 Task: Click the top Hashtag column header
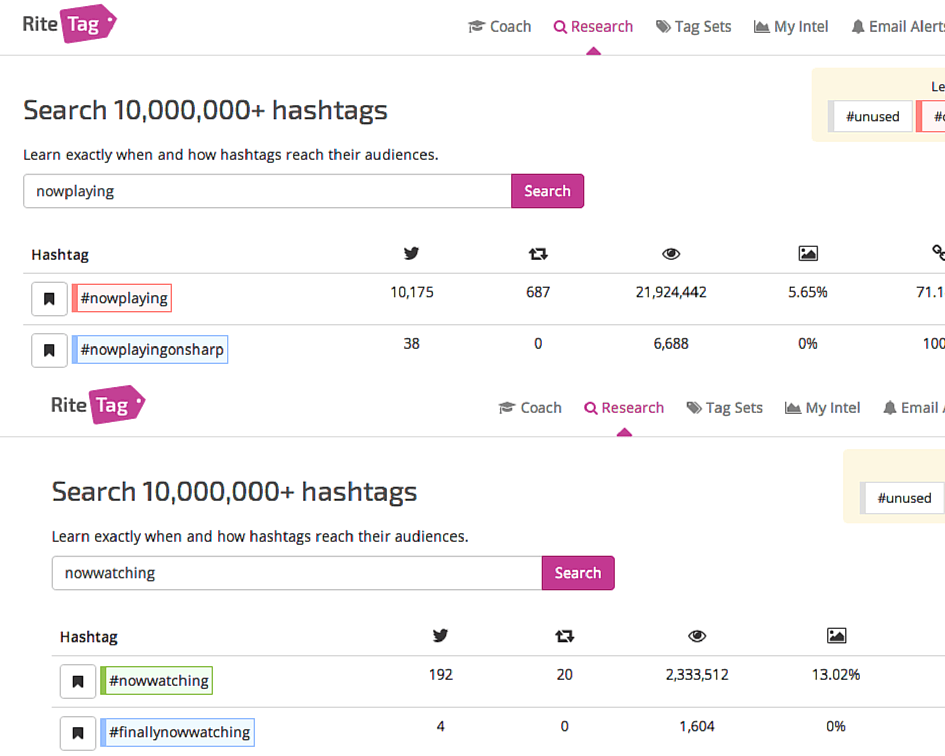[x=60, y=254]
